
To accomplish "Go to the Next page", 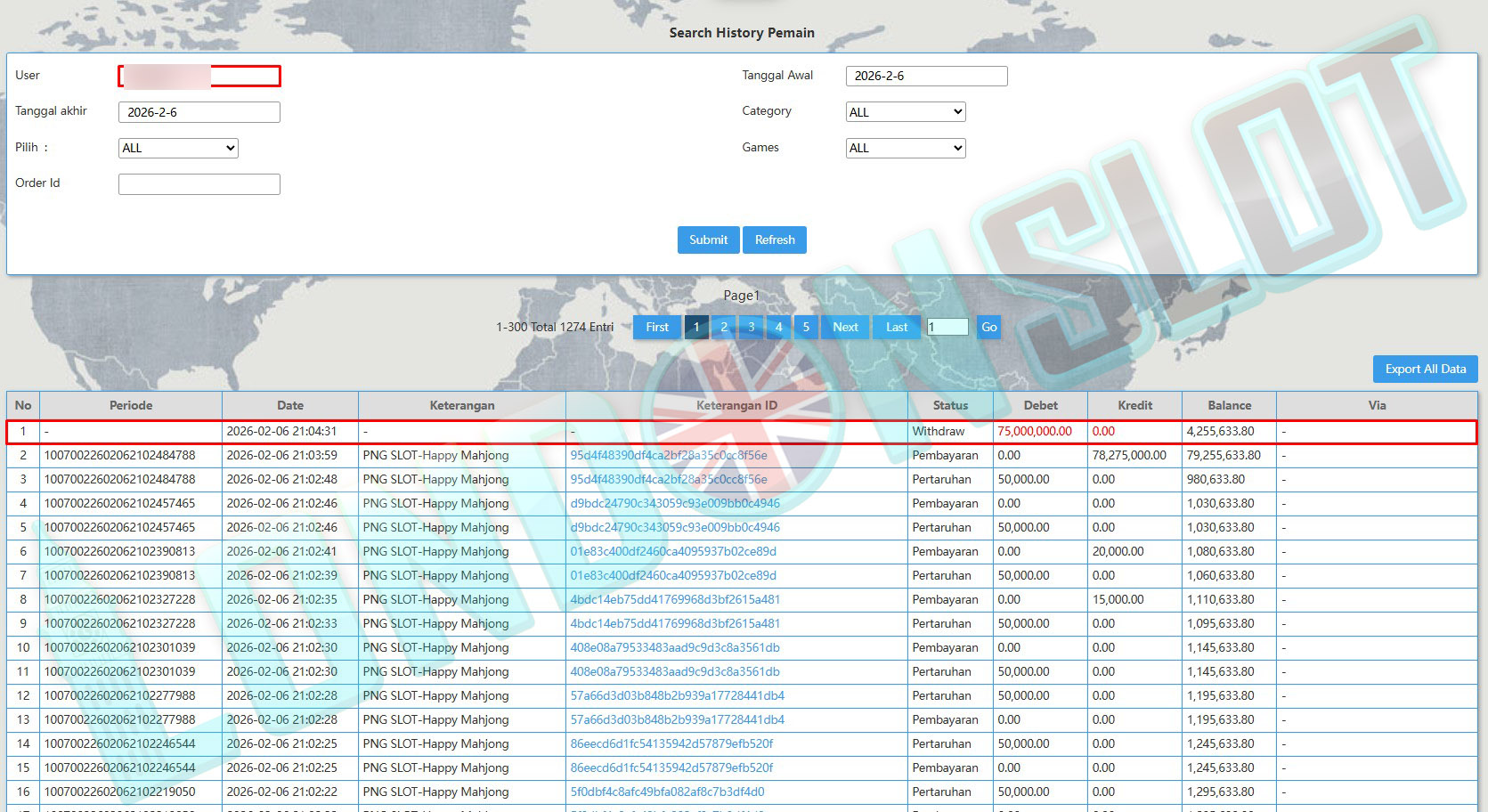I will coord(845,327).
